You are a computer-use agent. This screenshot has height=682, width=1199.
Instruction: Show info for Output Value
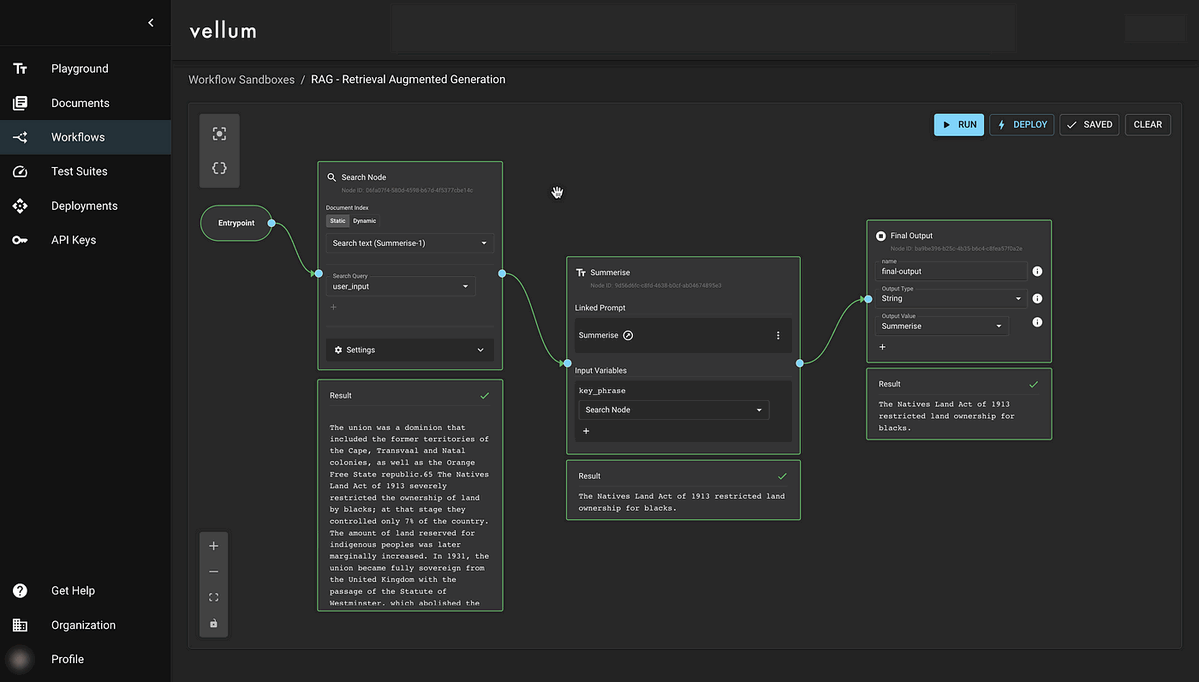pos(1038,323)
